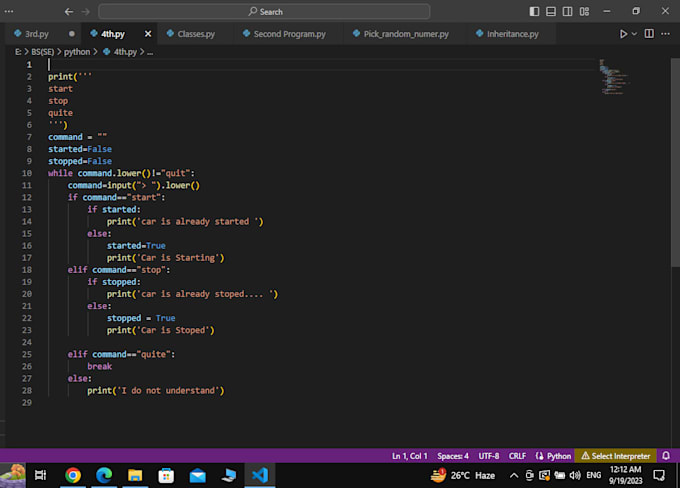Open the Classes.py tab

[196, 34]
